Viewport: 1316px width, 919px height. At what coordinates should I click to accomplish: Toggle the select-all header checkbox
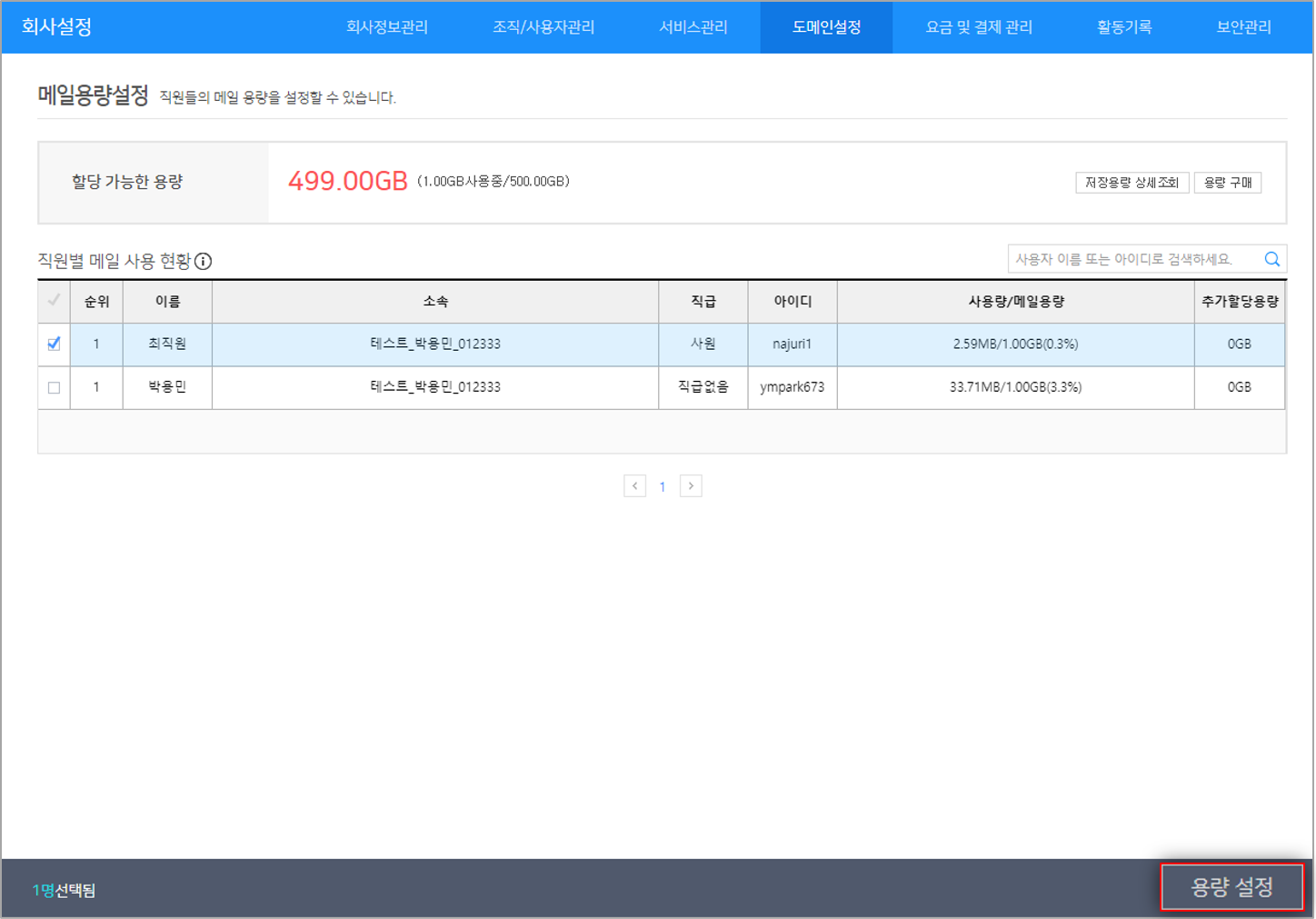click(x=54, y=301)
